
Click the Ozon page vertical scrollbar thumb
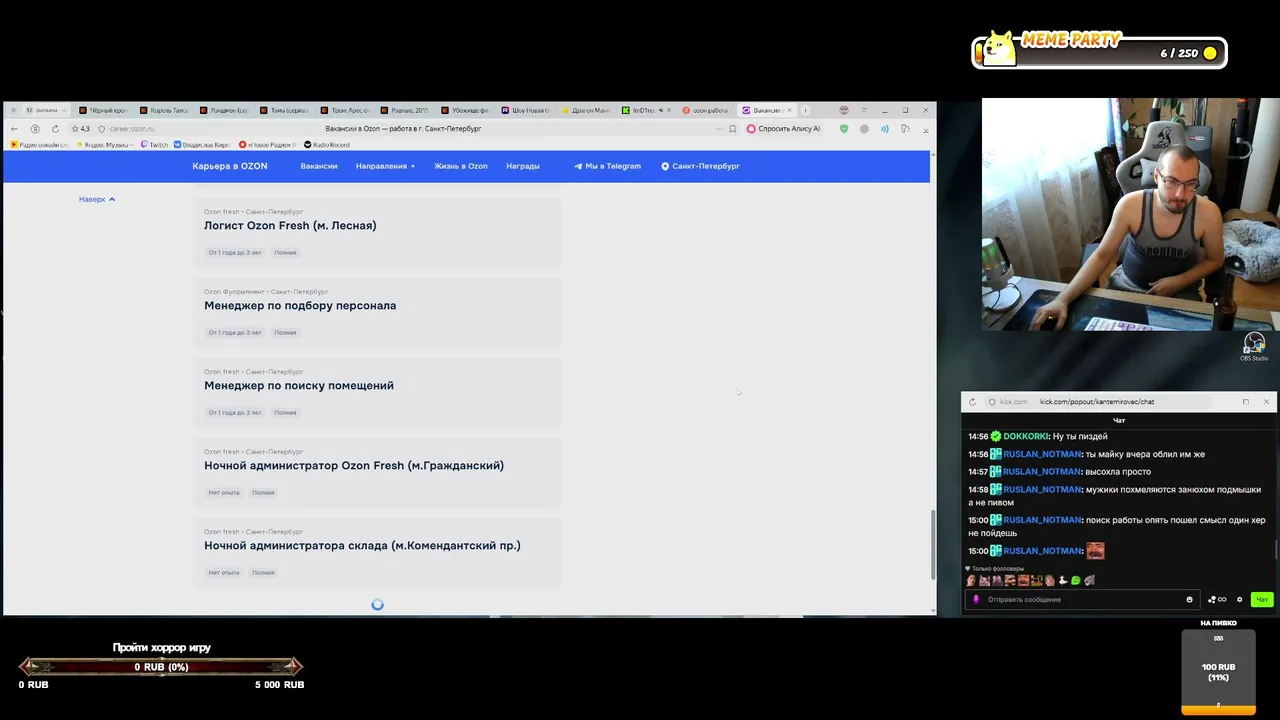(933, 545)
